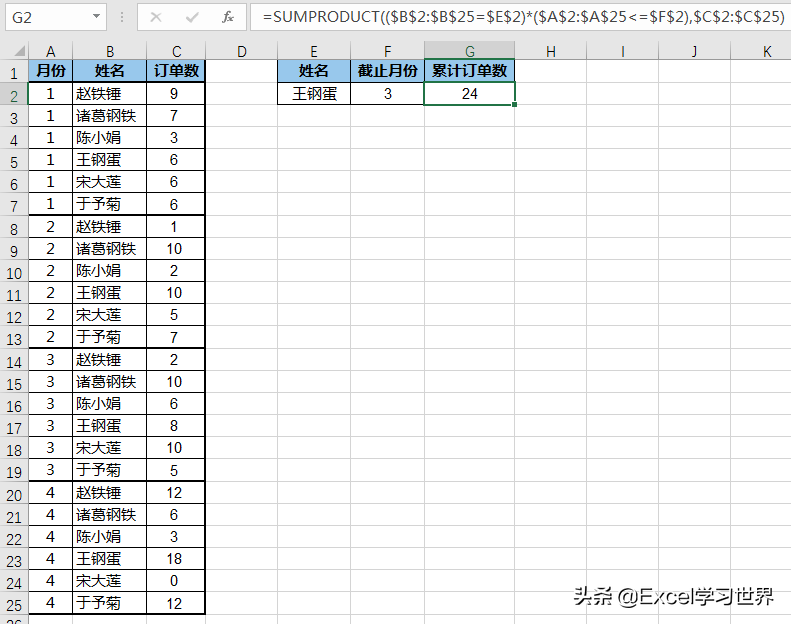This screenshot has height=624, width=791.
Task: Select 赵铁锤 in row 2
Action: 109,94
